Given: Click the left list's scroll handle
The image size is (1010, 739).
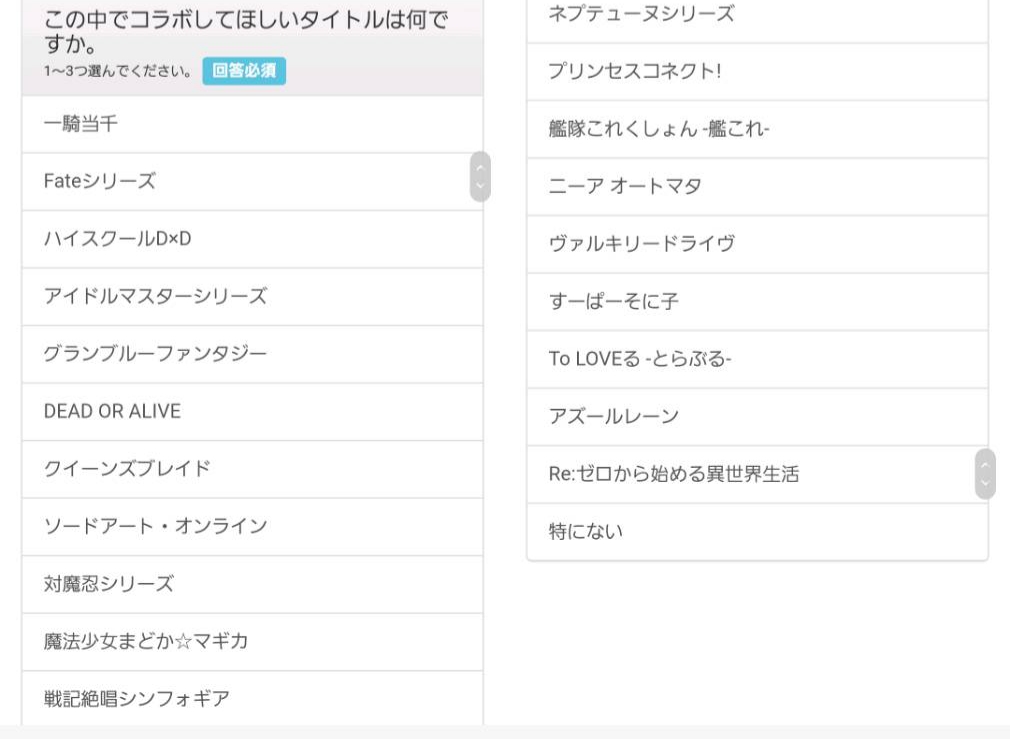Looking at the screenshot, I should coord(480,177).
